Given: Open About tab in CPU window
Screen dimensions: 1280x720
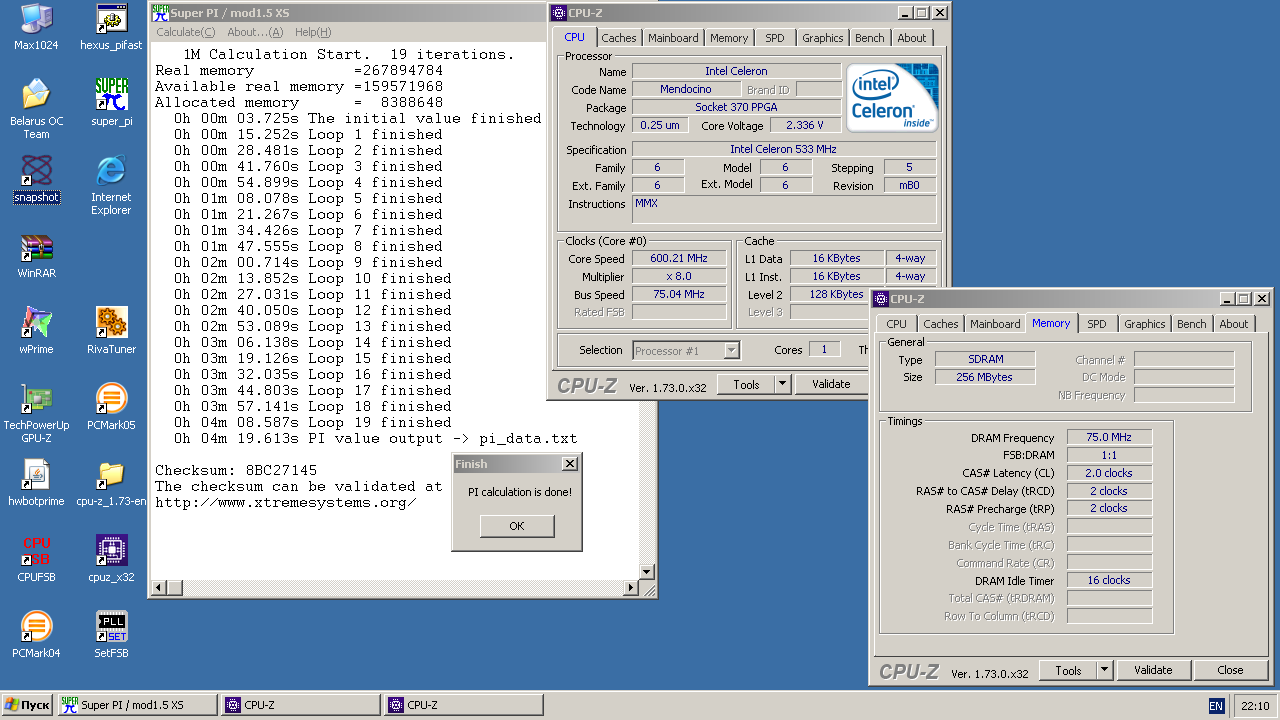Looking at the screenshot, I should [912, 38].
